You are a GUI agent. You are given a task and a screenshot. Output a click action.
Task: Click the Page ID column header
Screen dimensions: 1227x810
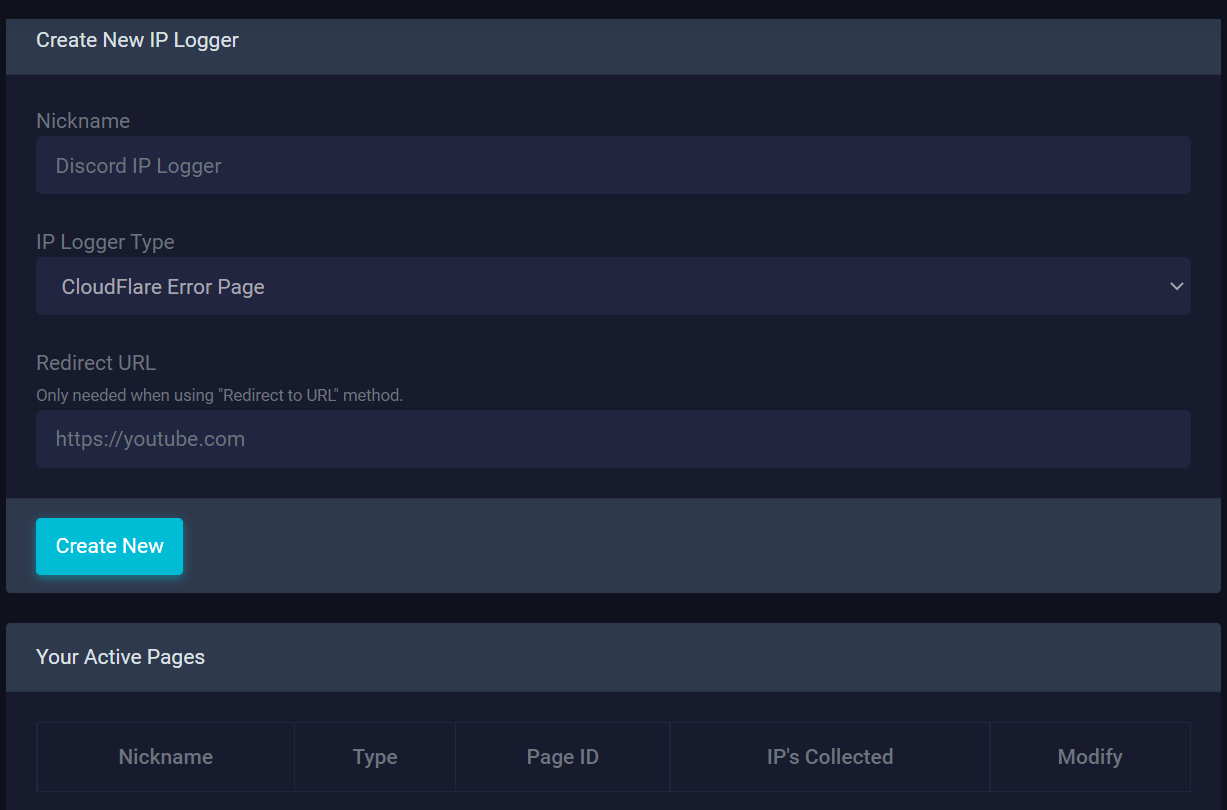tap(563, 757)
